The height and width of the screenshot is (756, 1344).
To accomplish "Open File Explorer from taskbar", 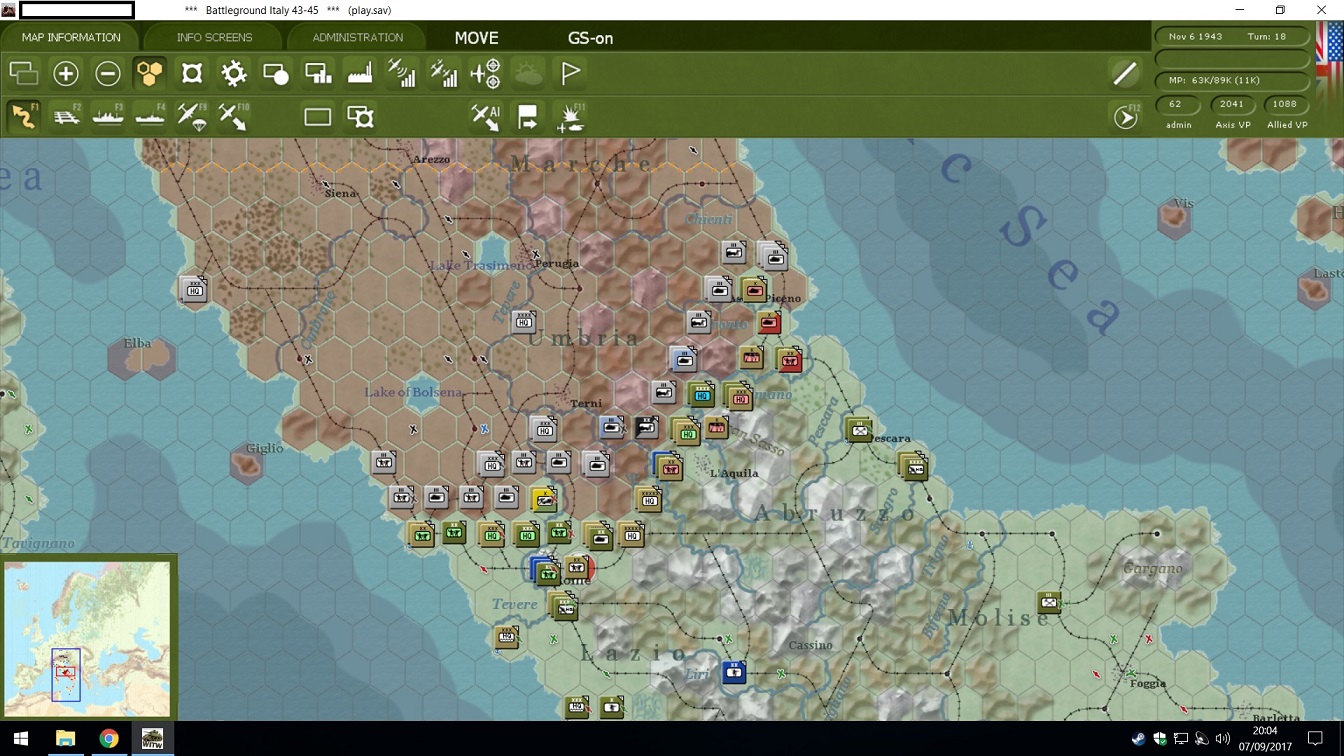I will coord(65,739).
